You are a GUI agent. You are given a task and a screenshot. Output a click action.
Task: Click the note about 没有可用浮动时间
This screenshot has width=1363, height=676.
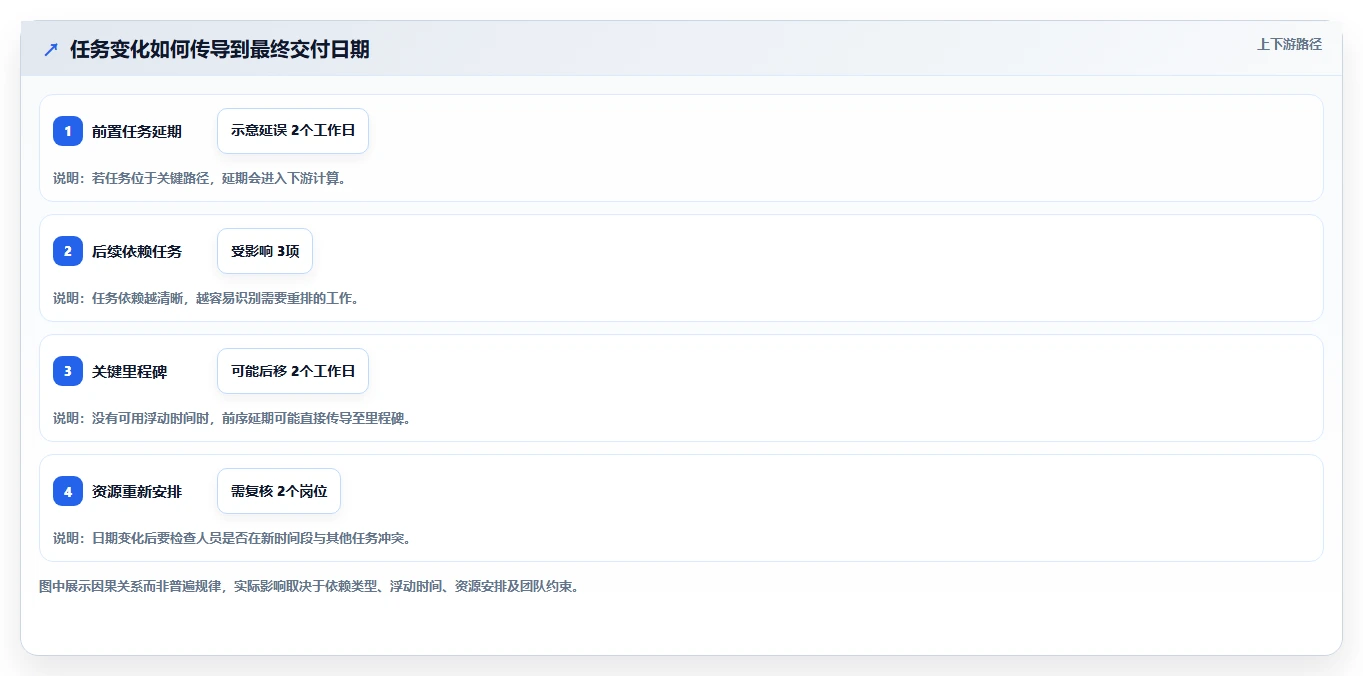tap(232, 418)
